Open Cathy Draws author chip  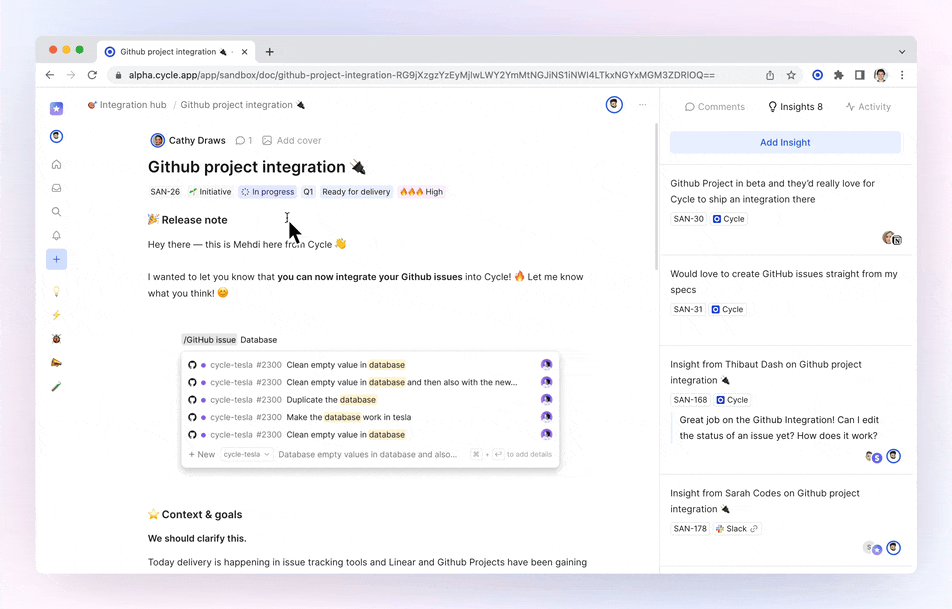(x=188, y=140)
